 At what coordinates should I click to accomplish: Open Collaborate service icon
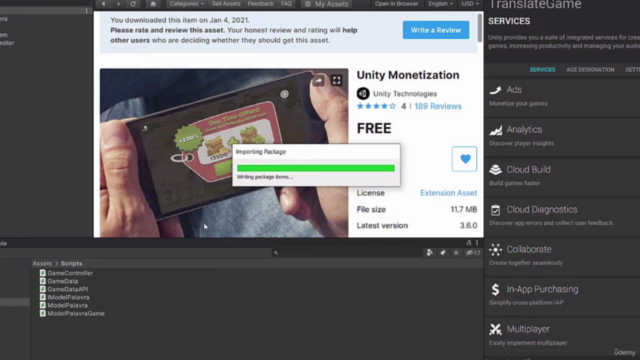pos(496,249)
